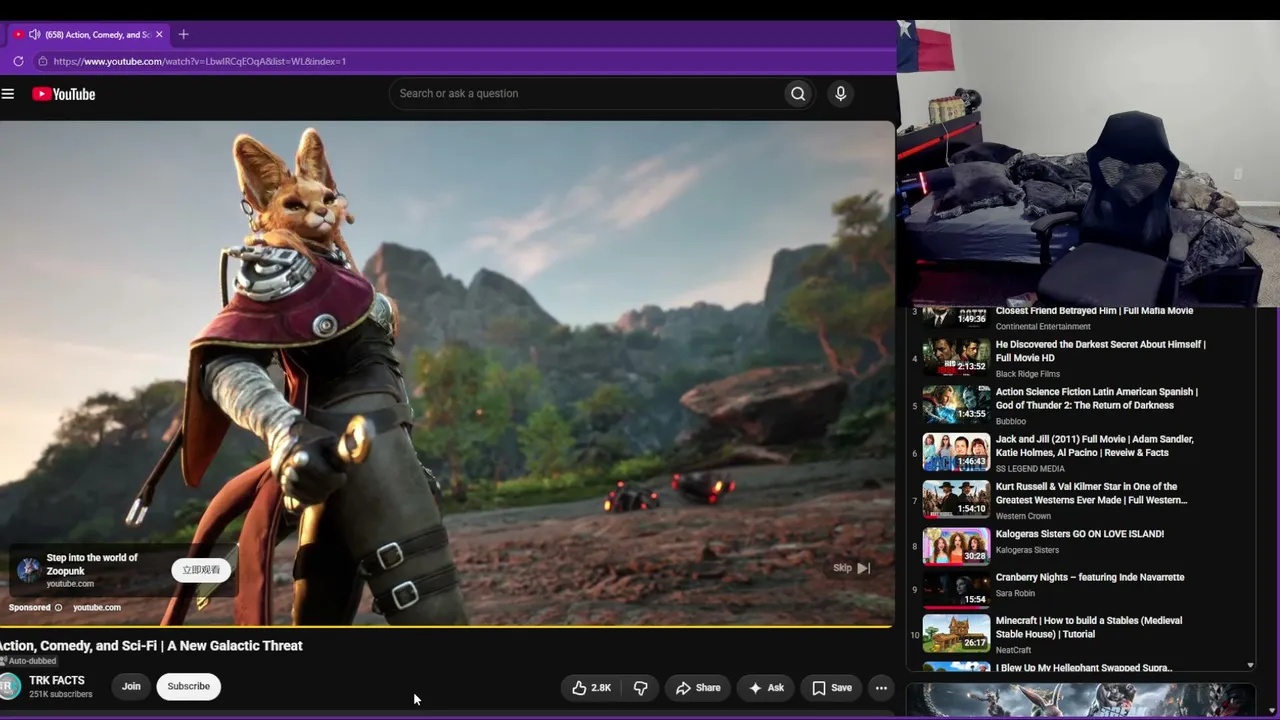1280x720 pixels.
Task: Go to the YouTube home logo
Action: (63, 94)
